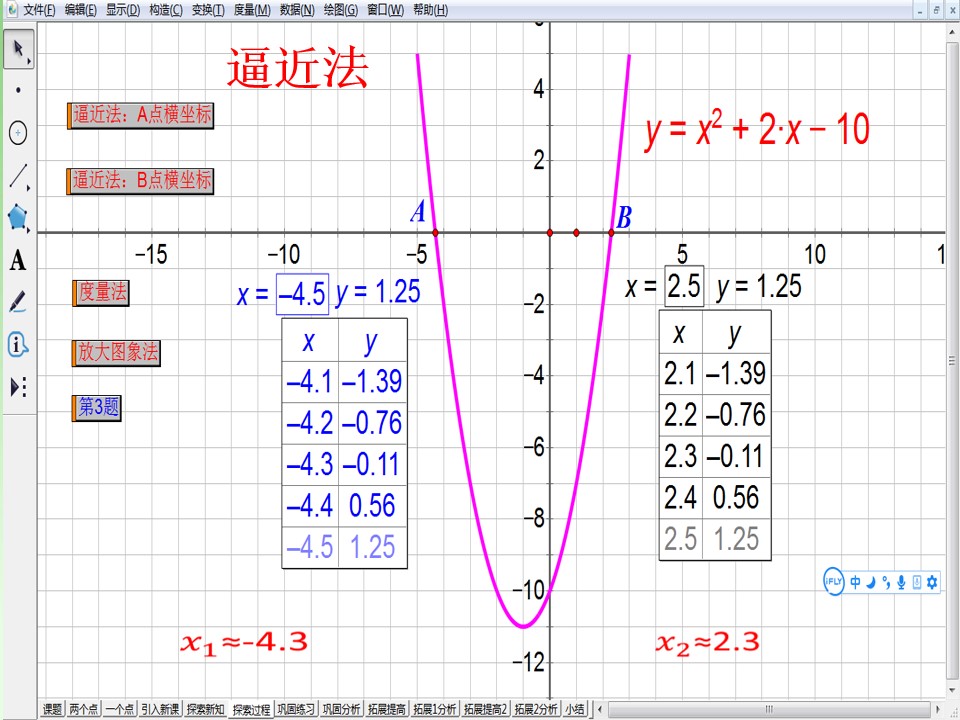
Task: Switch to the 课题 page tab
Action: tap(52, 709)
